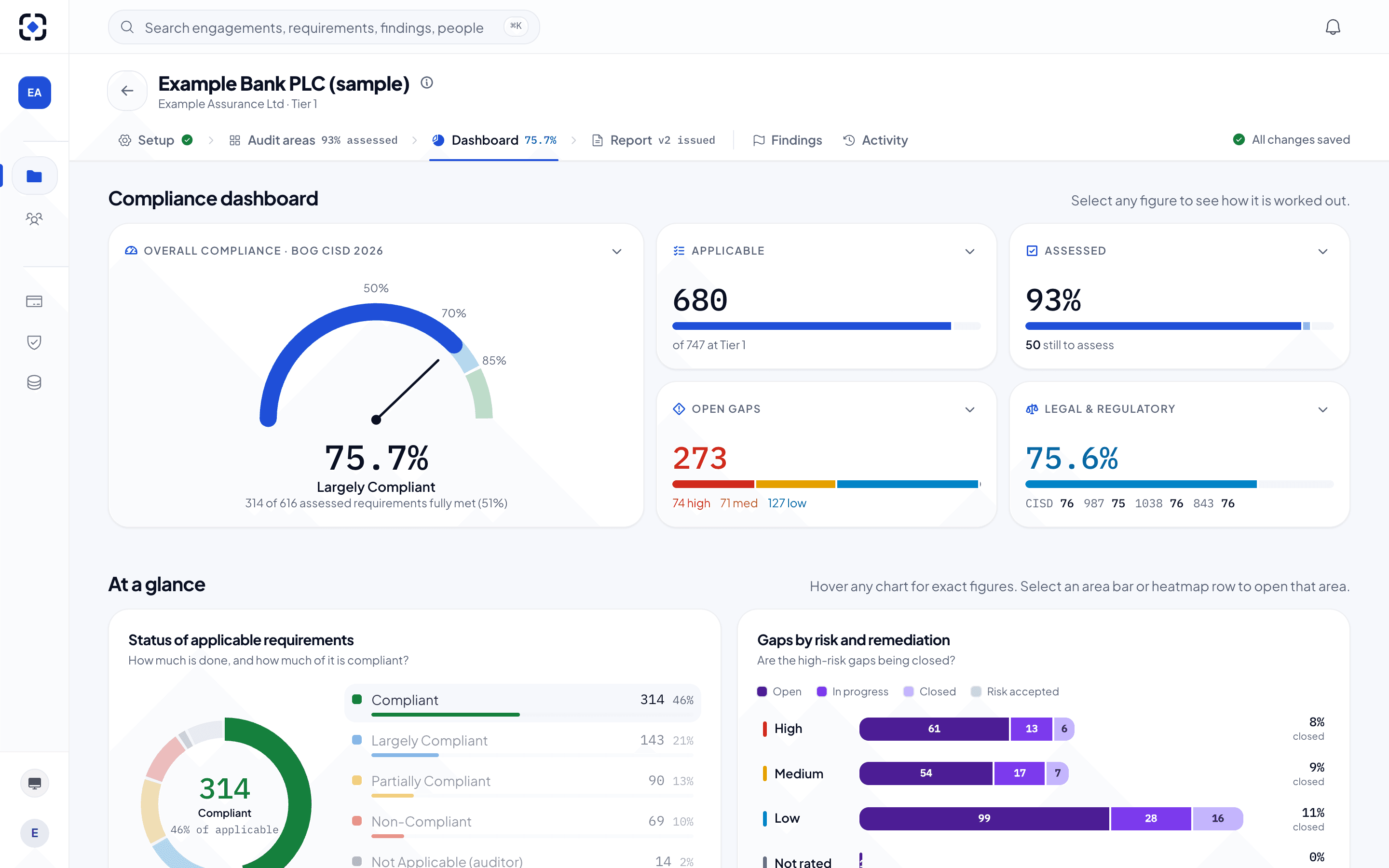This screenshot has width=1389, height=868.
Task: Select the 680 applicable figure
Action: click(700, 300)
